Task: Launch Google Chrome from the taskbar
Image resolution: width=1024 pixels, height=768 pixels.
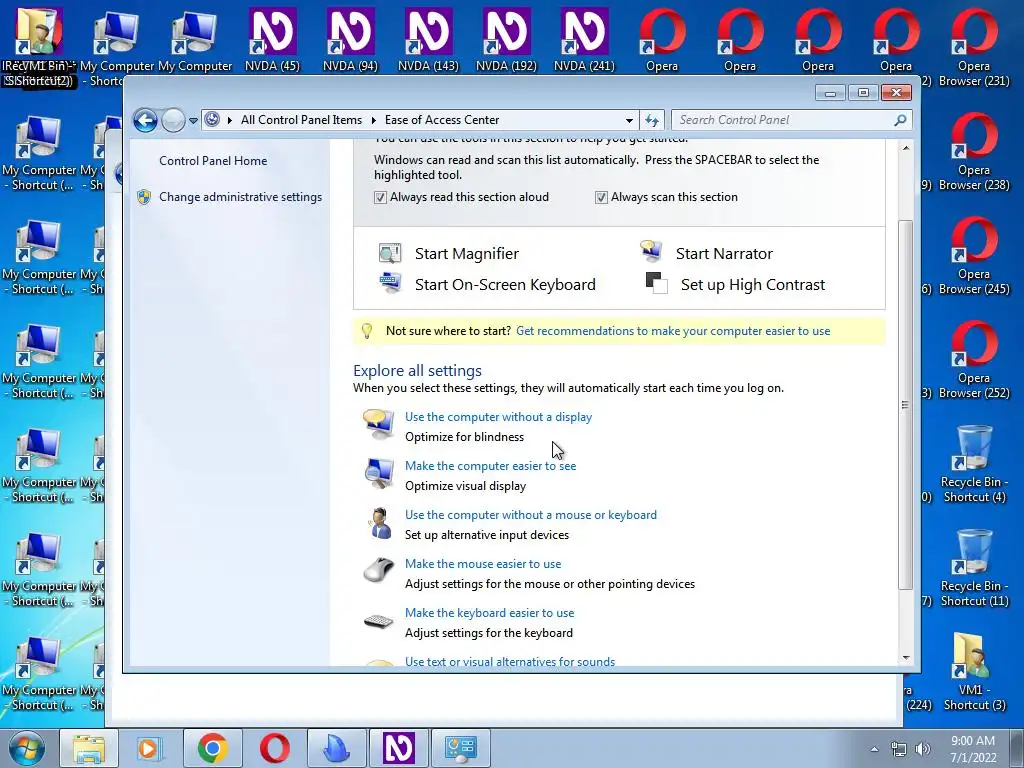Action: tap(212, 748)
